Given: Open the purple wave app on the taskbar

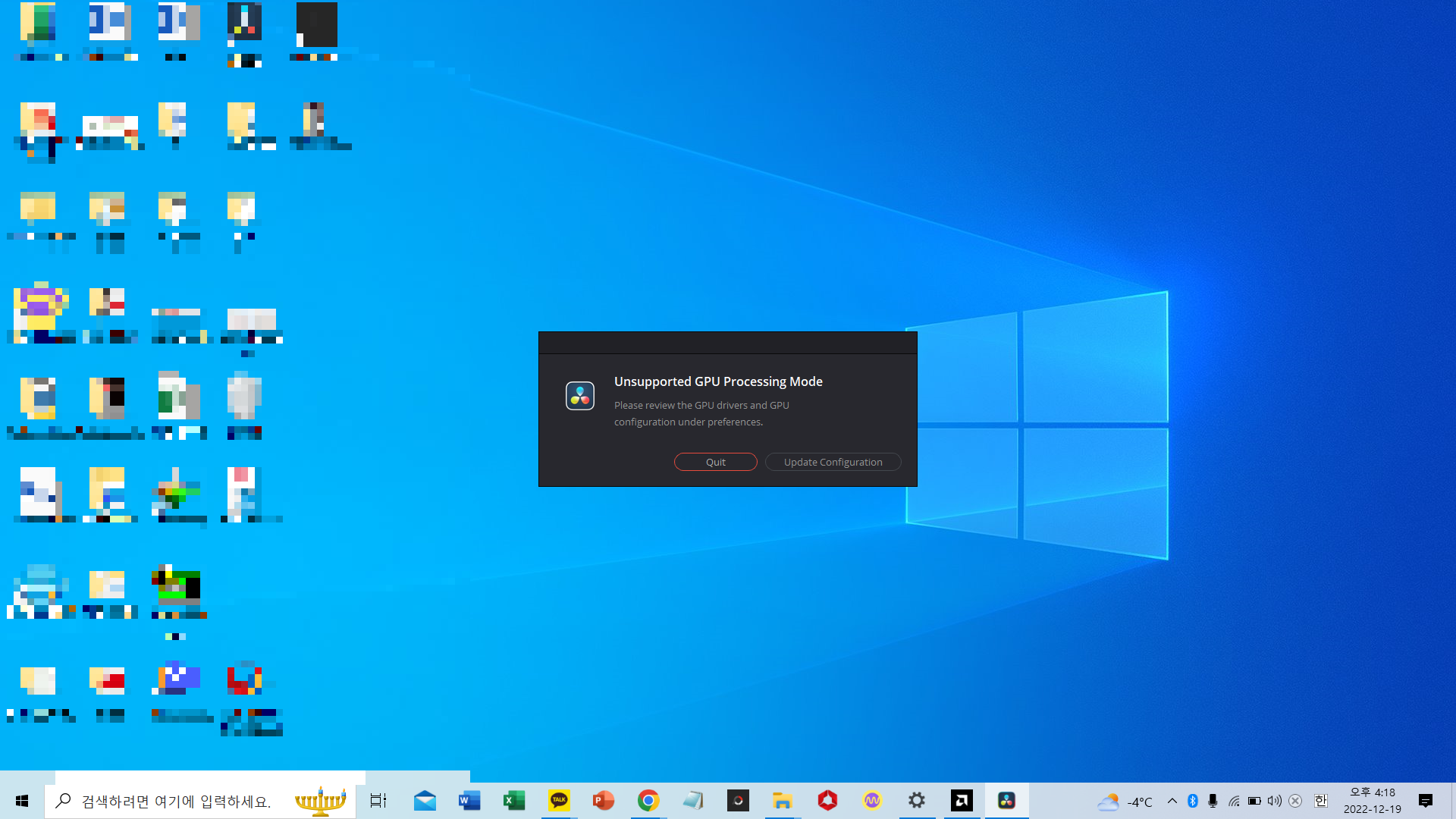Looking at the screenshot, I should [x=872, y=801].
